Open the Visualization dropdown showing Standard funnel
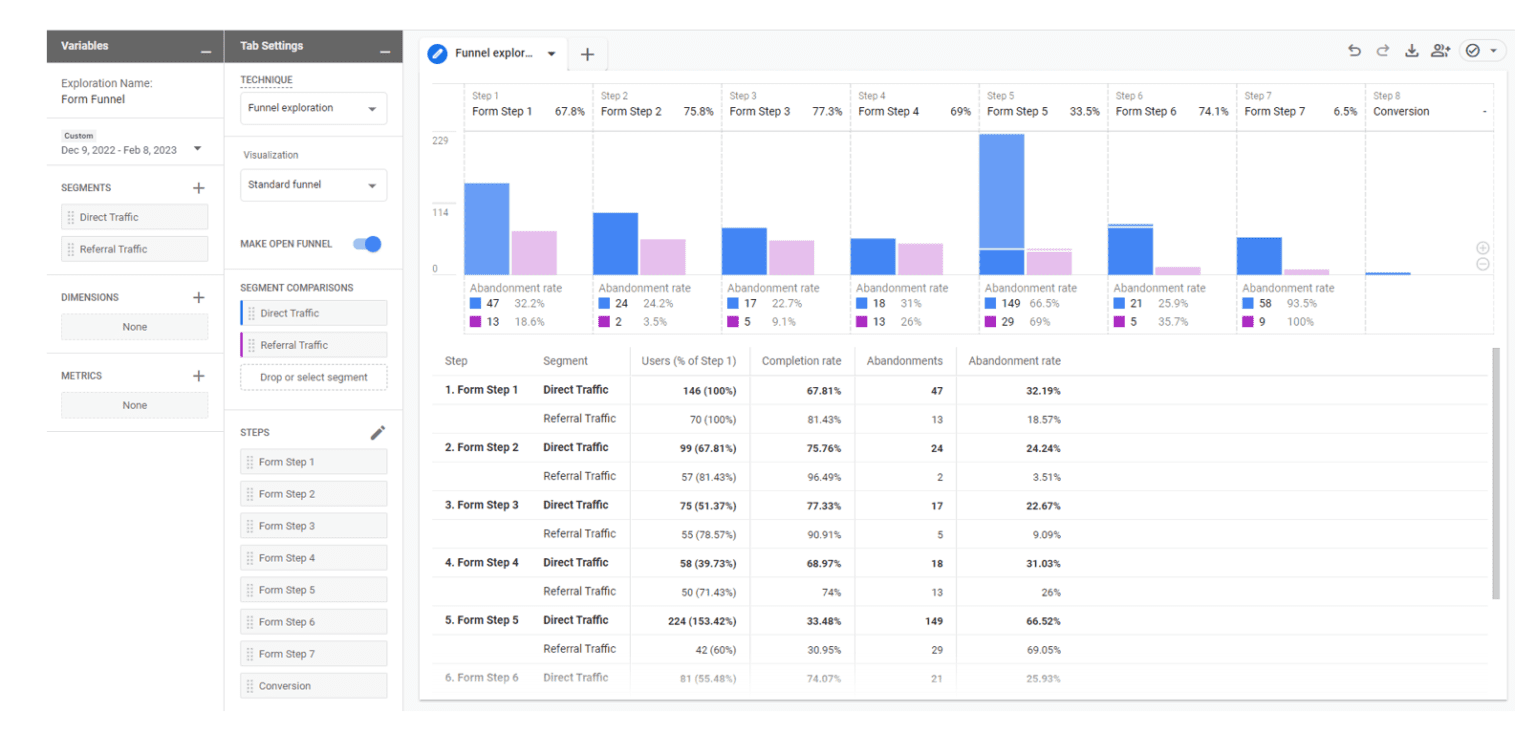The height and width of the screenshot is (734, 1536). 313,184
